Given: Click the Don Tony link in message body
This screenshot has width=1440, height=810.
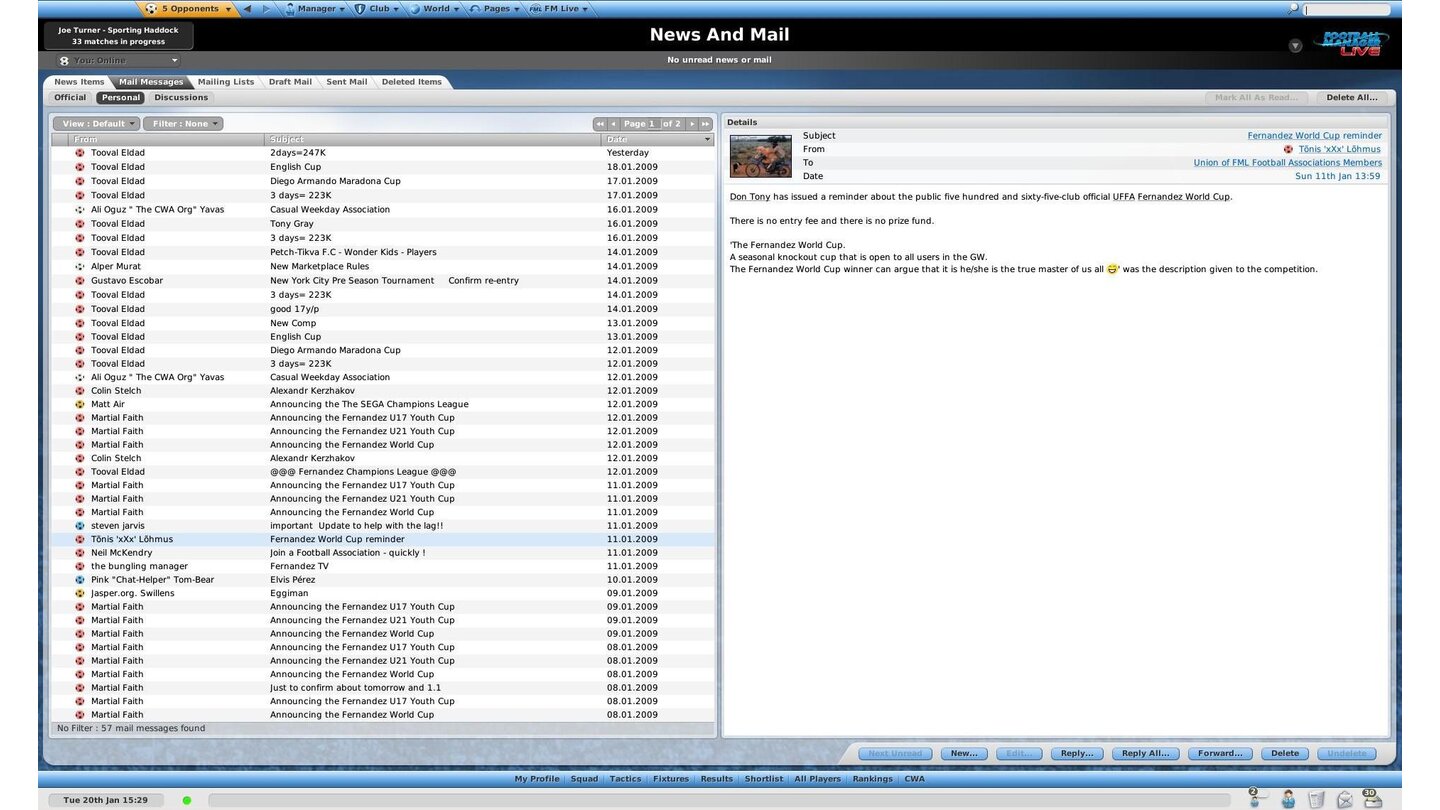Looking at the screenshot, I should point(750,197).
